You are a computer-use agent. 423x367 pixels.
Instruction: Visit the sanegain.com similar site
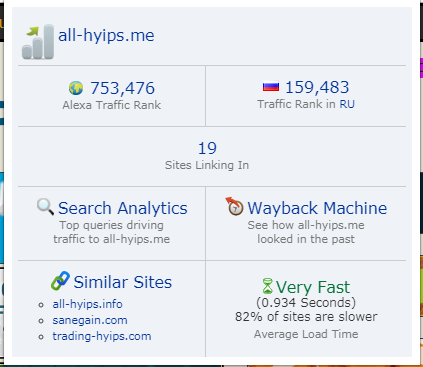90,320
